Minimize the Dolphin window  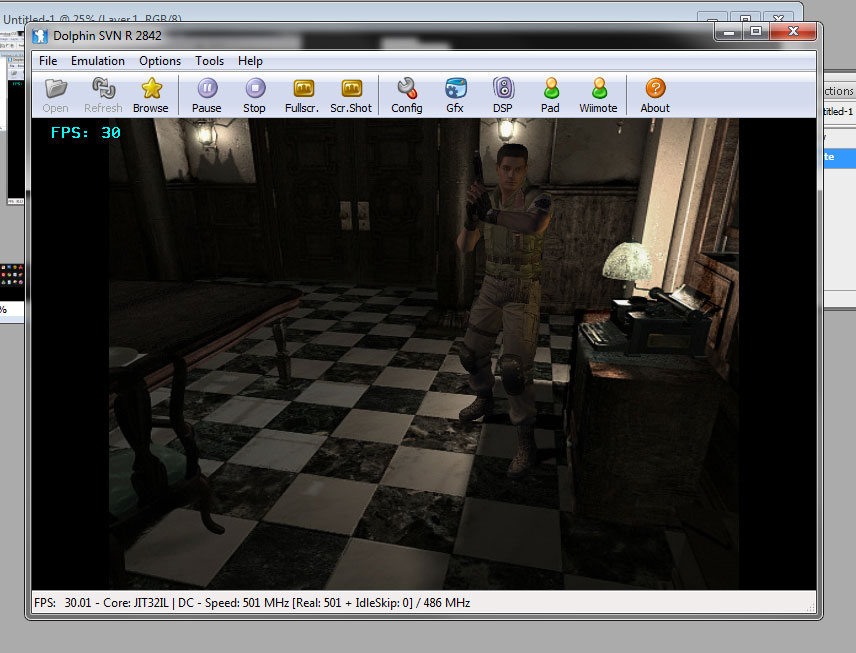(728, 32)
